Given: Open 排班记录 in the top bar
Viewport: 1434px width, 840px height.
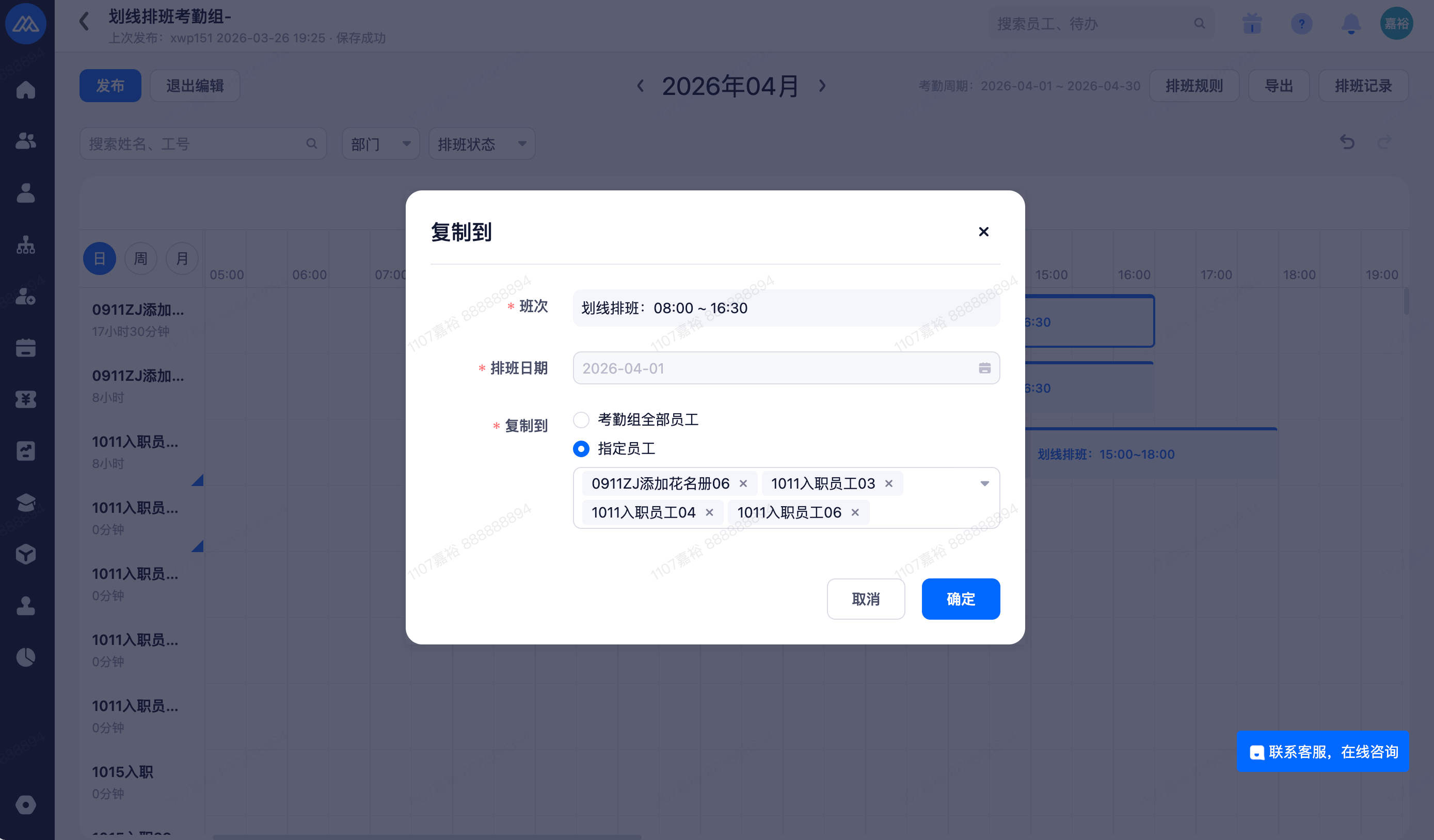Looking at the screenshot, I should (1363, 86).
